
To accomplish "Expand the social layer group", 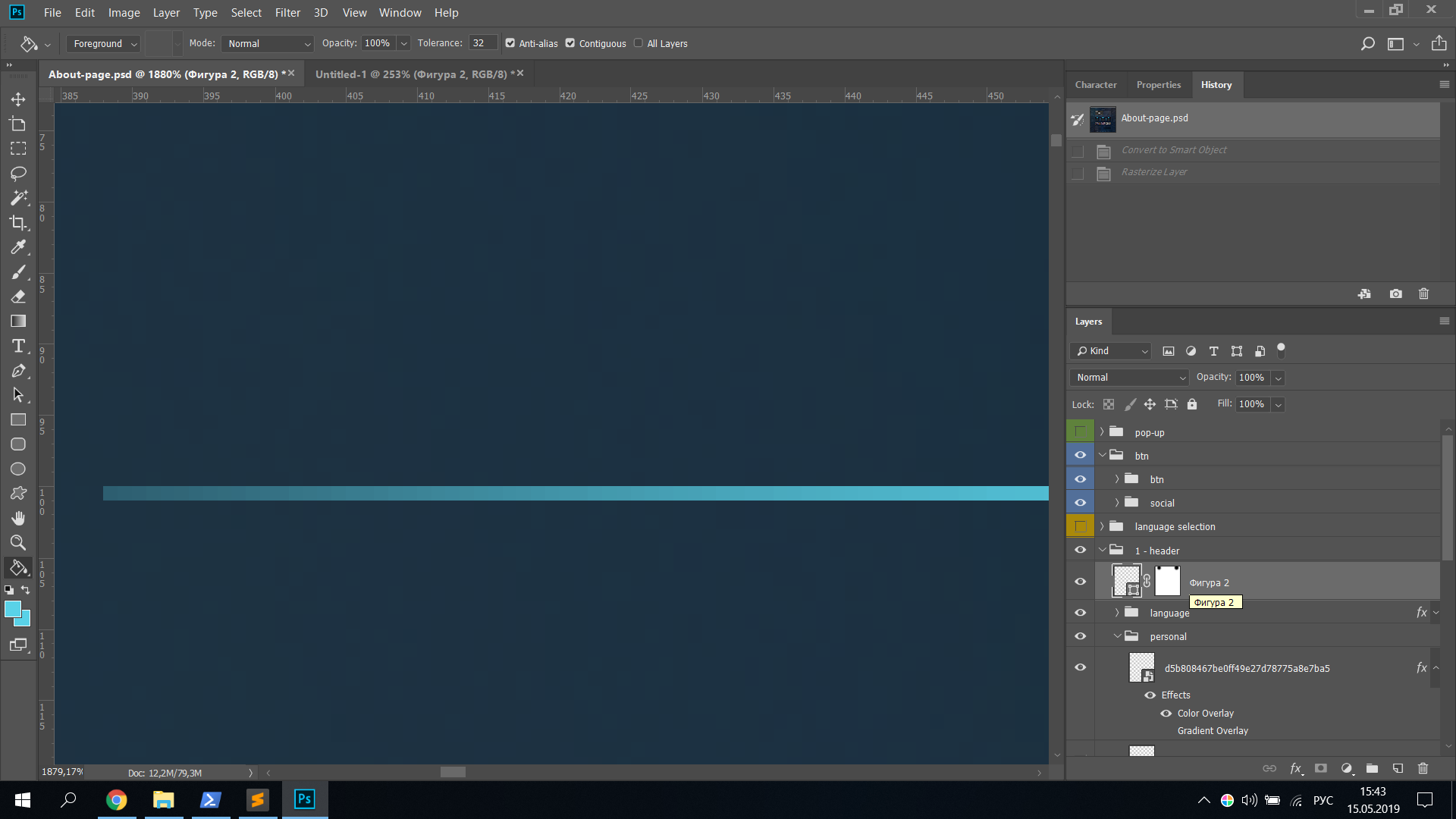I will (x=1117, y=503).
